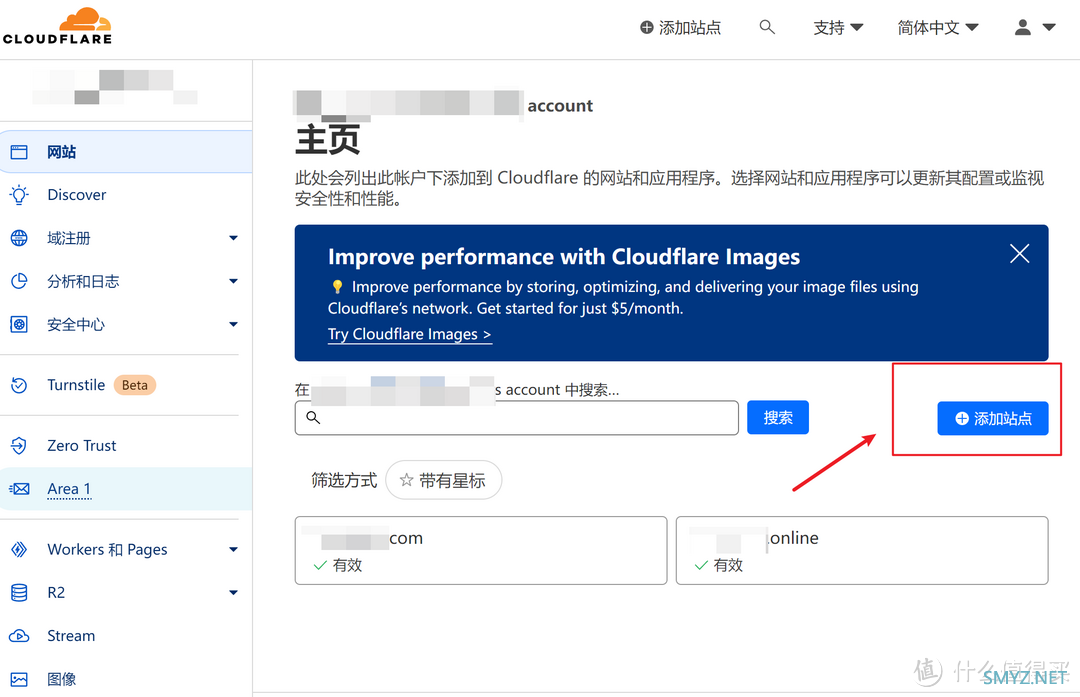Expand the 域注册 submenu arrow
The image size is (1080, 697).
click(233, 238)
